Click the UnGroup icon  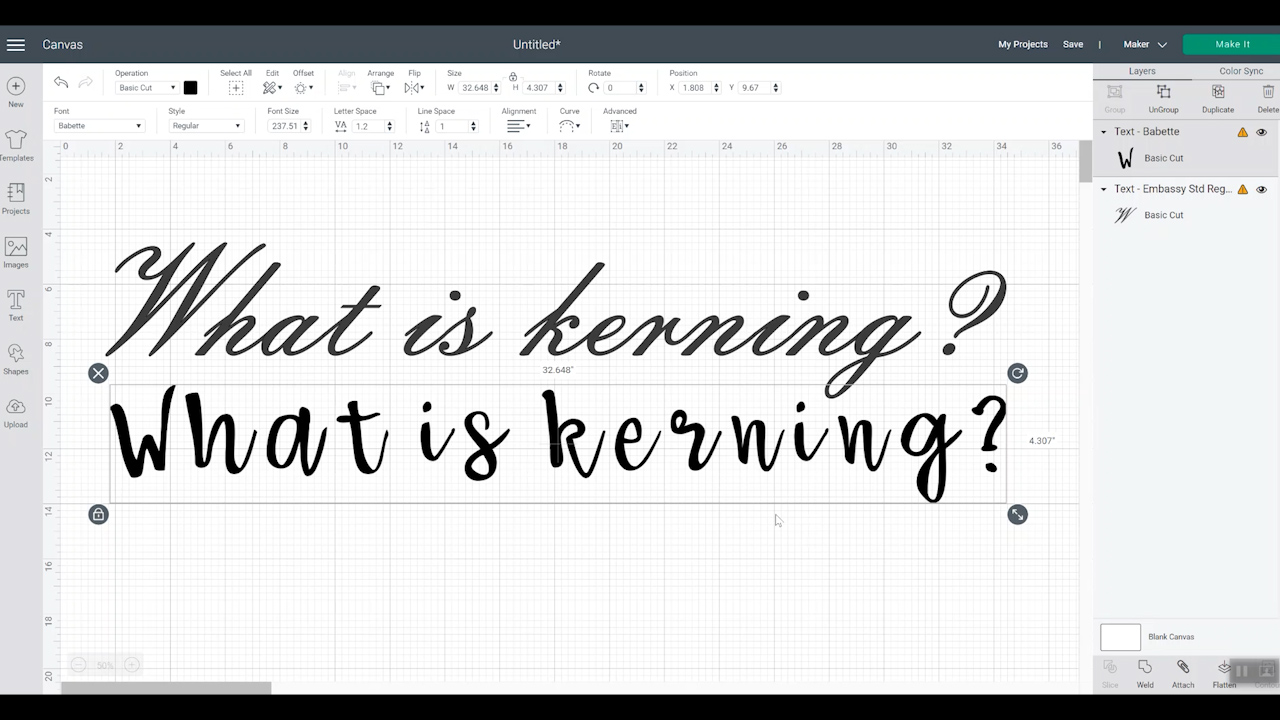(x=1163, y=92)
